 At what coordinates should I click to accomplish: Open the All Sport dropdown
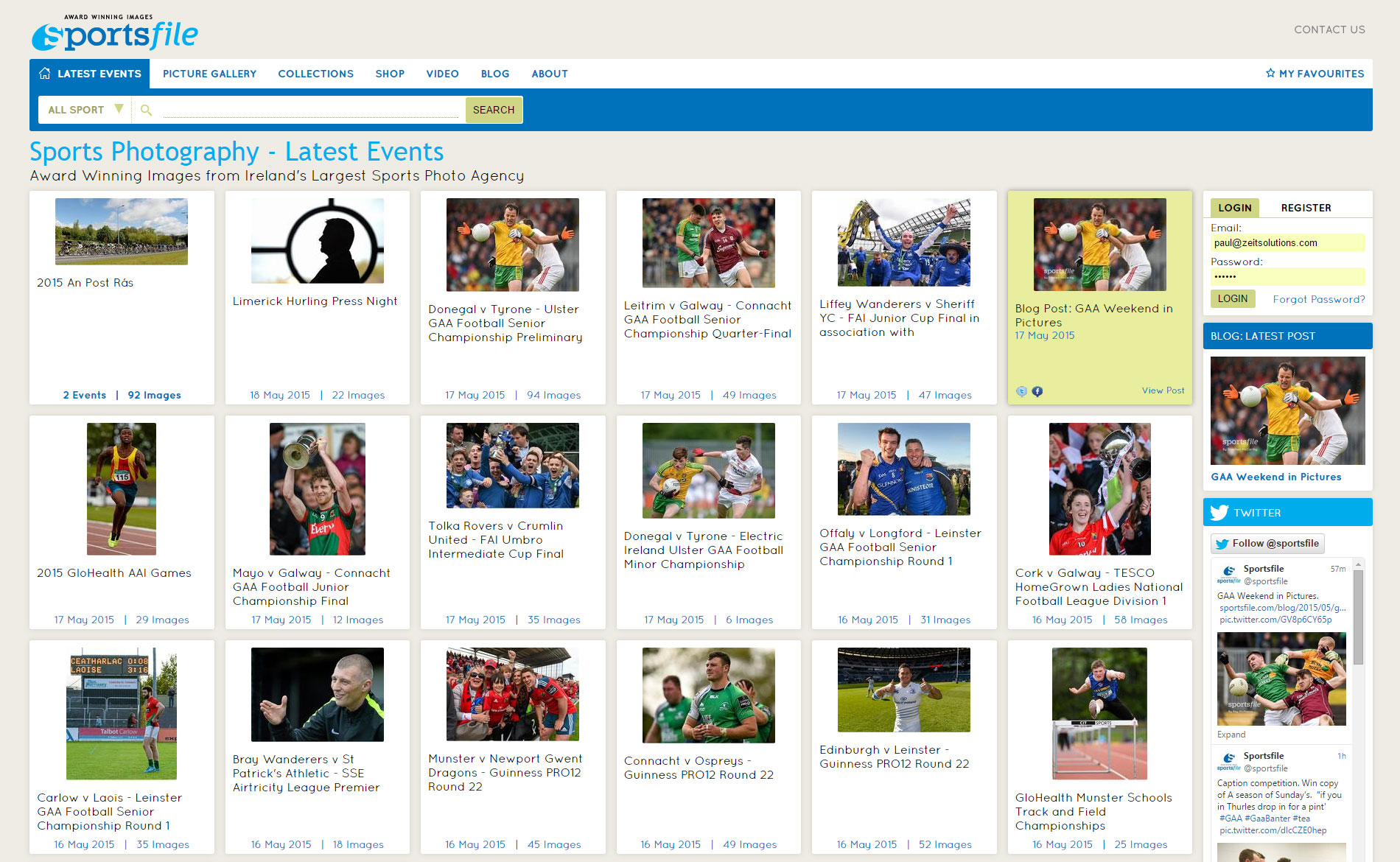(x=85, y=110)
